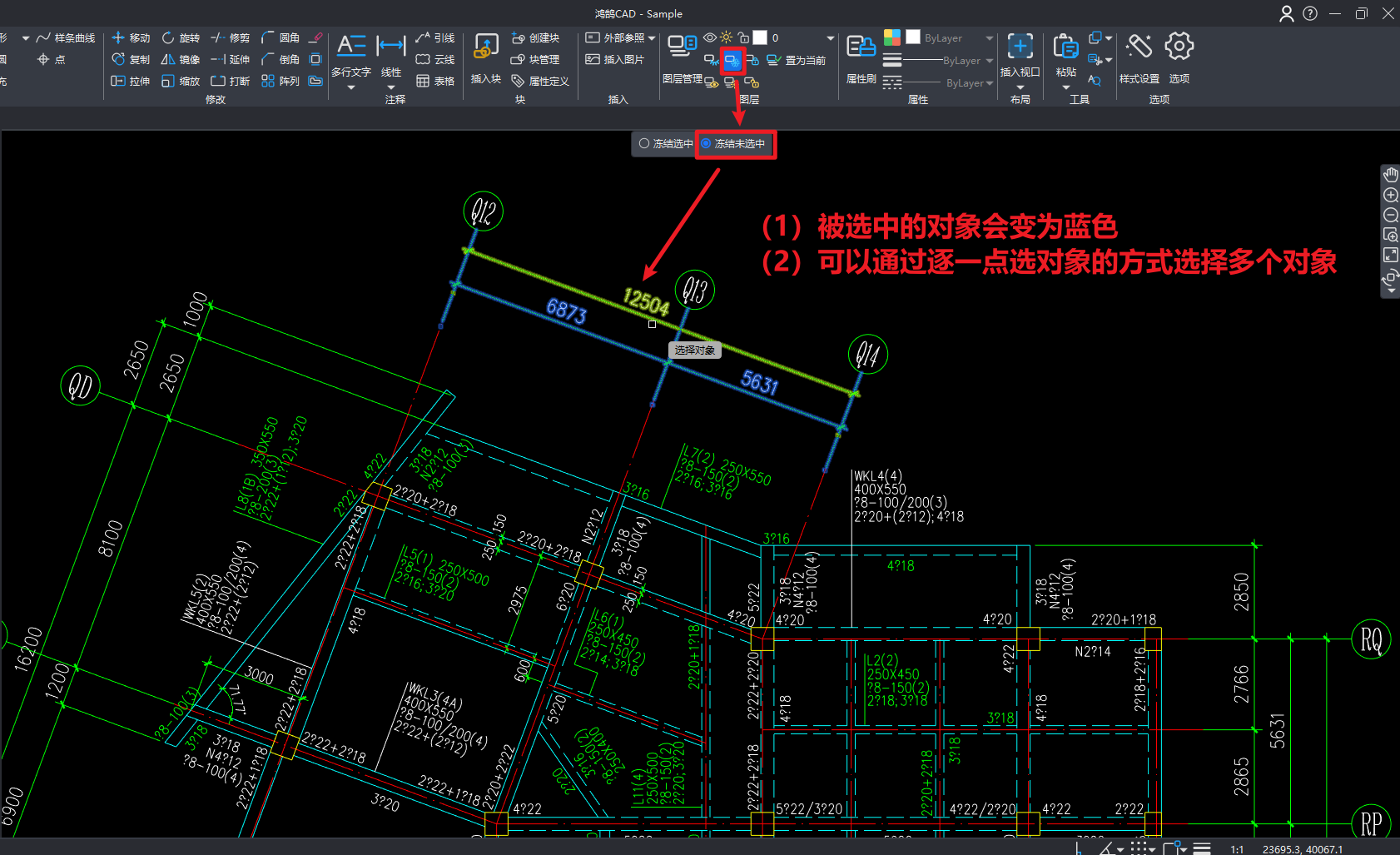
Task: Click the zoom extents icon in the navigation bar
Action: 1390,256
